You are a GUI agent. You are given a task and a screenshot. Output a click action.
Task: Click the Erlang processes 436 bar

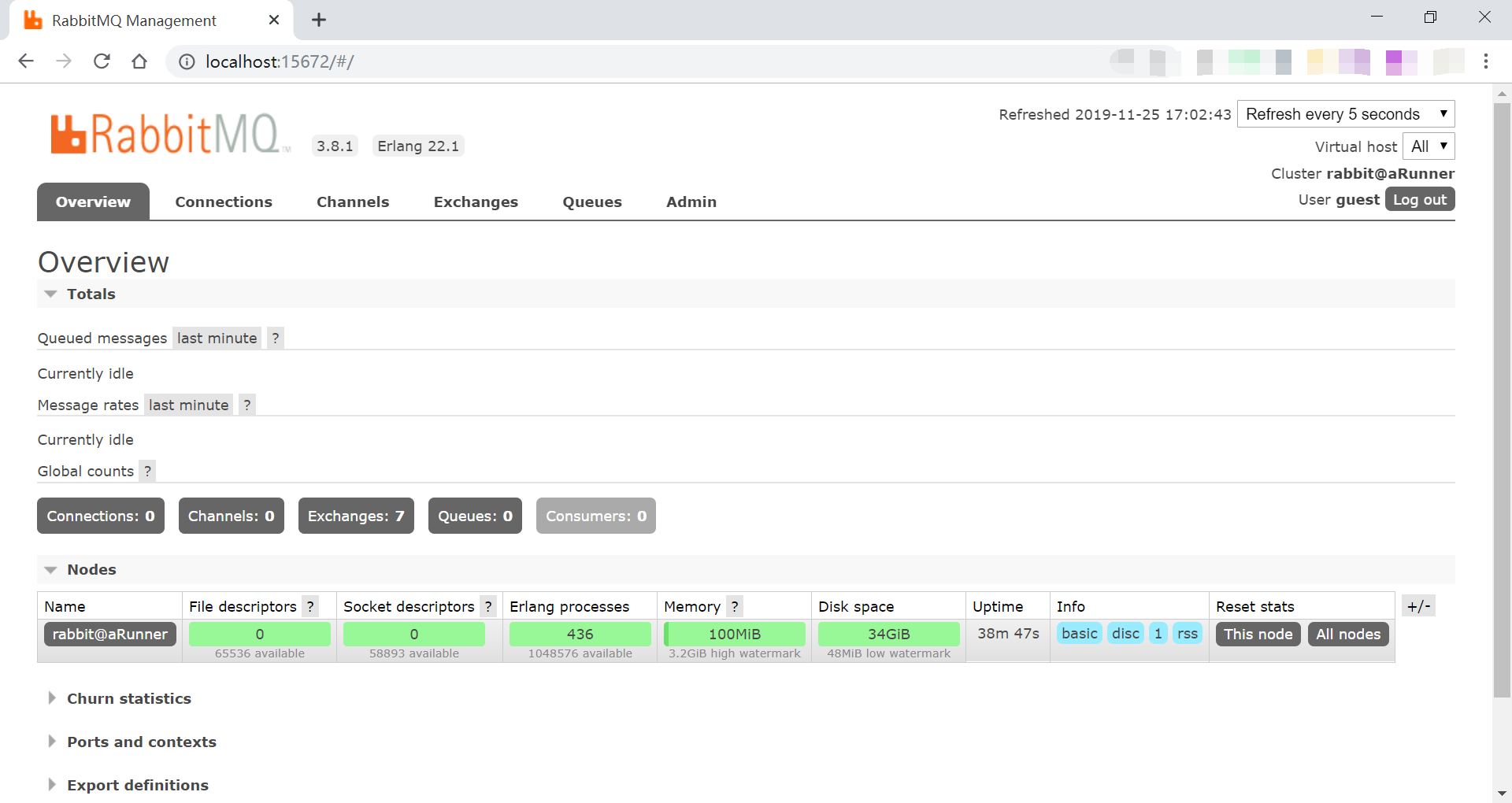pos(580,635)
